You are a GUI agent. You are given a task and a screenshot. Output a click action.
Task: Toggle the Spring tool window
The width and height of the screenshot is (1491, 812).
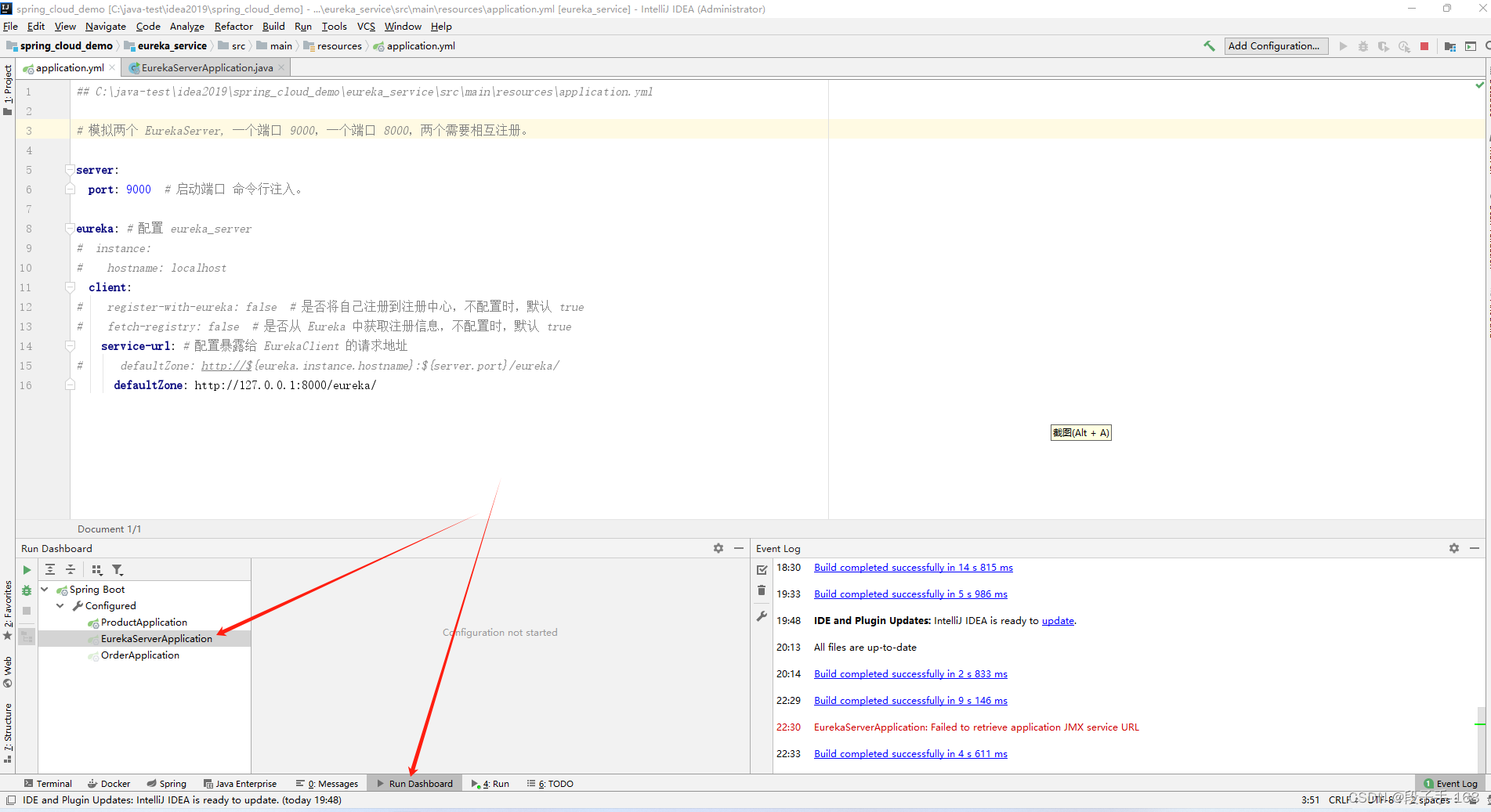point(167,784)
